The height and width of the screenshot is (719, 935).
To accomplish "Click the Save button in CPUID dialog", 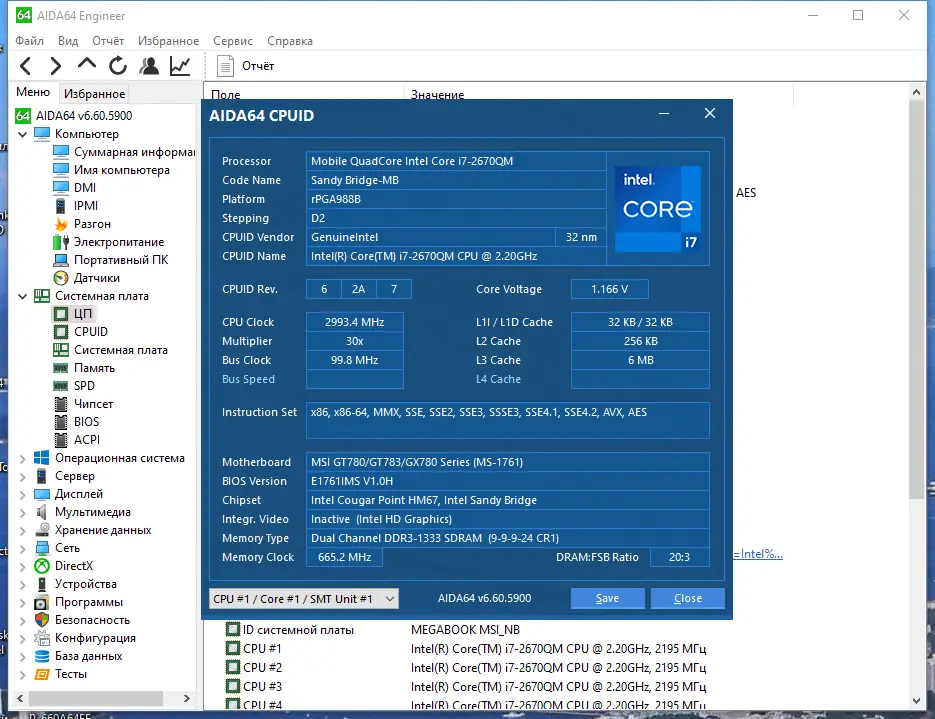I will point(607,598).
